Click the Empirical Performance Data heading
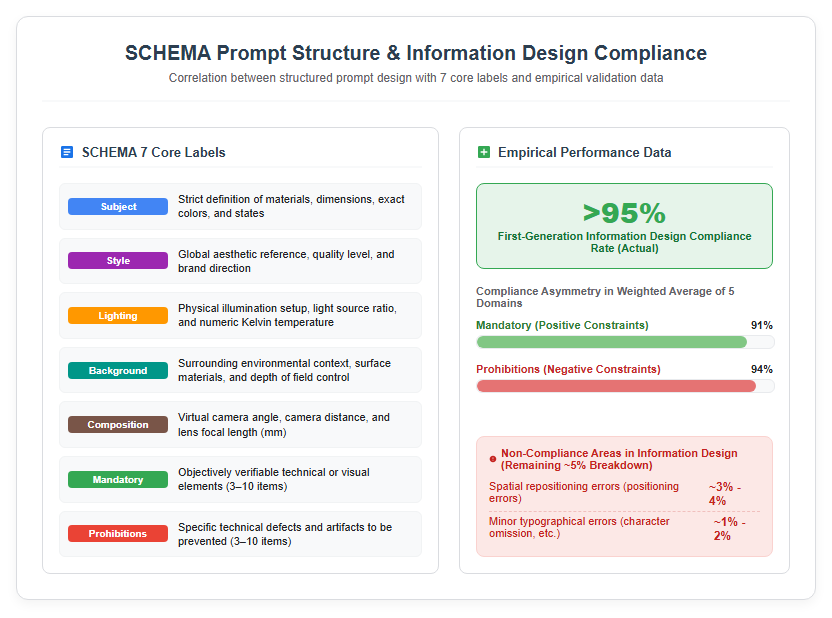This screenshot has width=832, height=618. (x=584, y=152)
